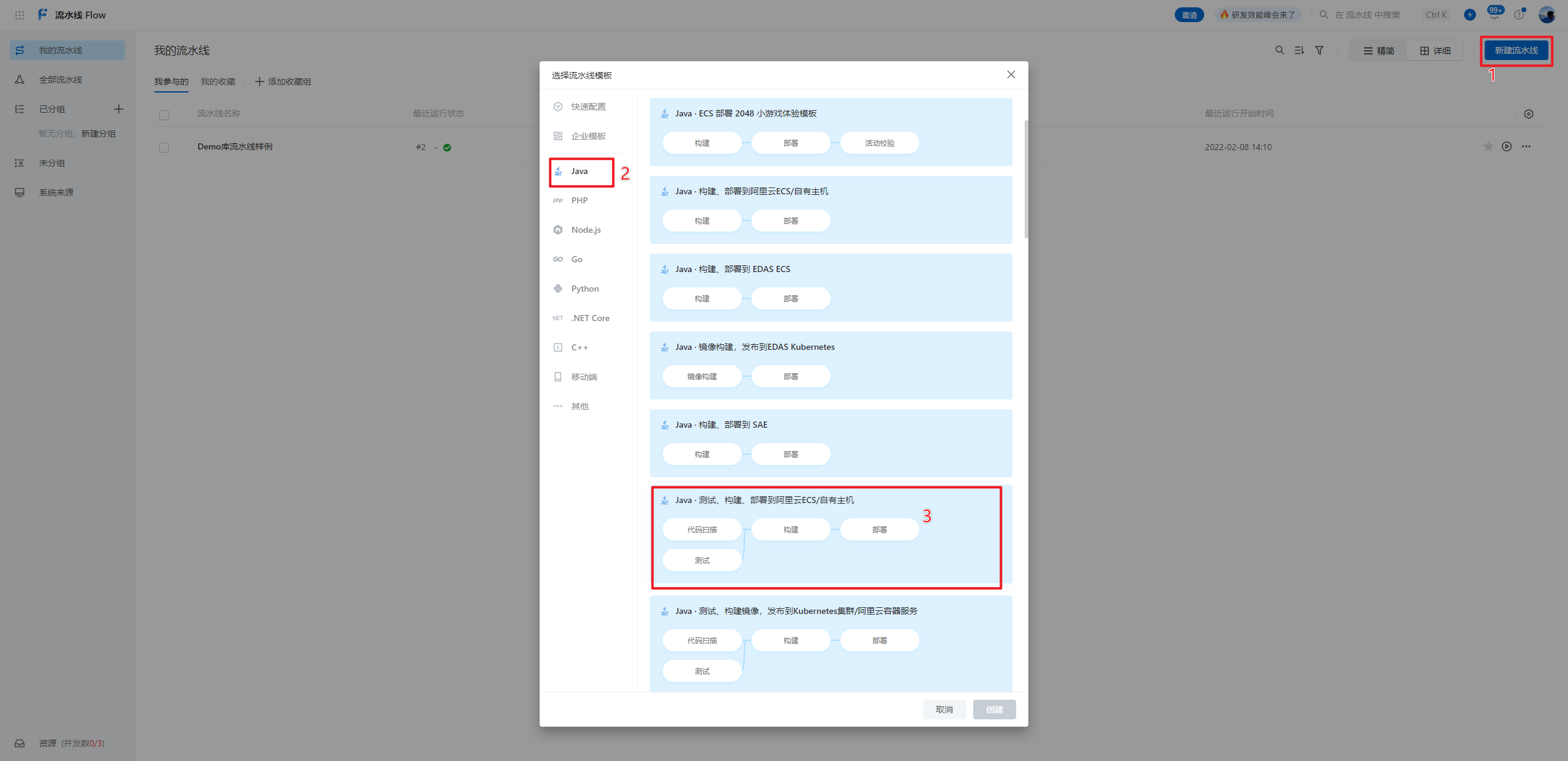Check the Demo库流水线样例 row checkbox
This screenshot has width=1568, height=761.
(x=164, y=147)
